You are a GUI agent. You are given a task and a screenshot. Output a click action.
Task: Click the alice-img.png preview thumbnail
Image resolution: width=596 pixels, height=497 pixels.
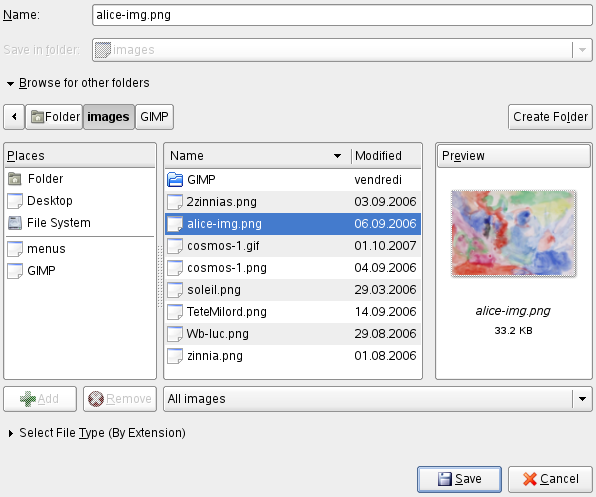pos(514,233)
